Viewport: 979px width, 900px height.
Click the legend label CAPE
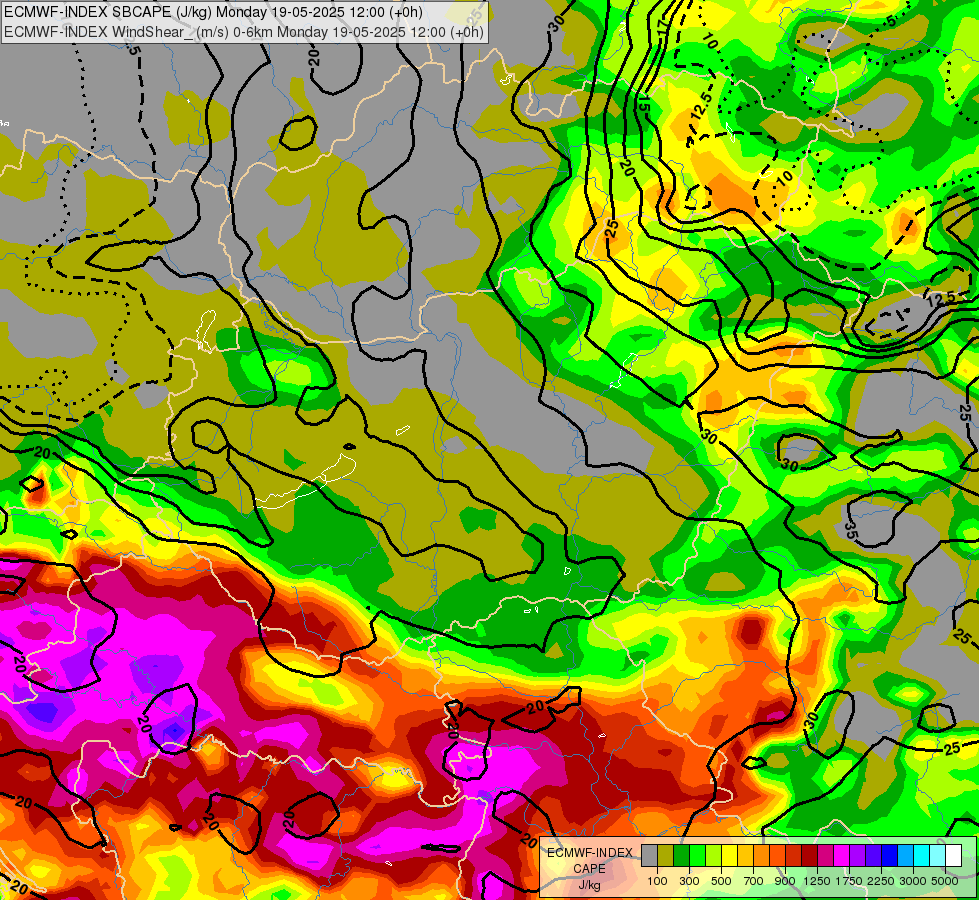[589, 869]
